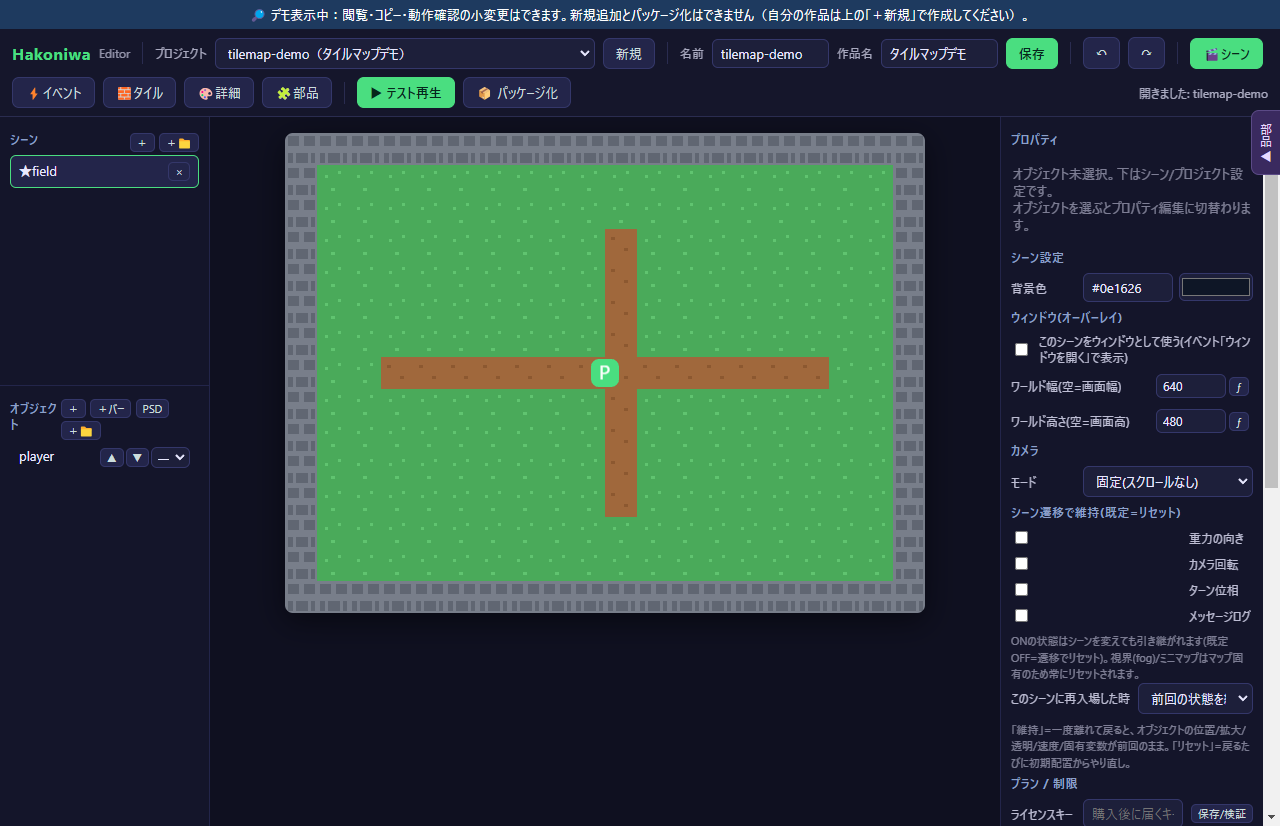1280x826 pixels.
Task: Focus the 作品名 title field
Action: point(939,54)
